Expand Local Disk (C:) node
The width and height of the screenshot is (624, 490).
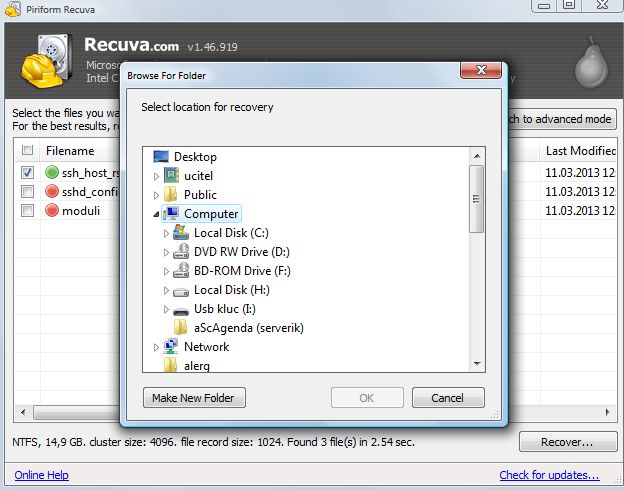click(166, 233)
